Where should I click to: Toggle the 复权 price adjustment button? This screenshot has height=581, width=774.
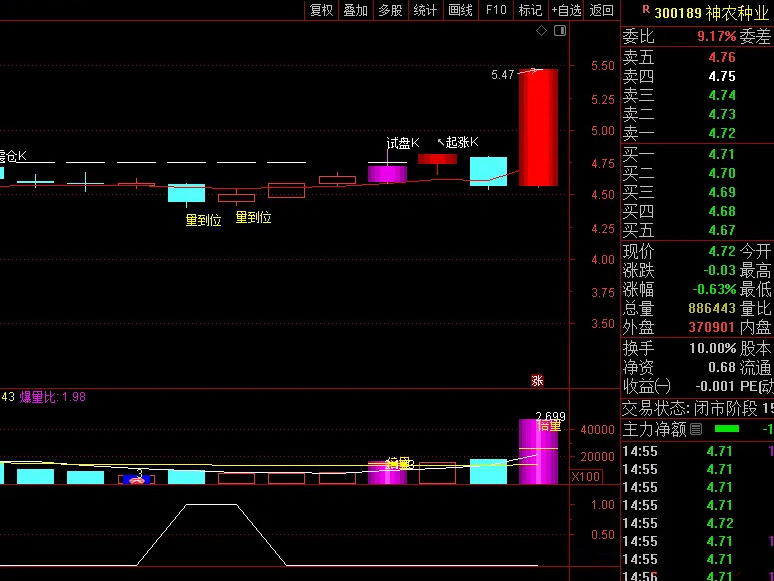[321, 10]
